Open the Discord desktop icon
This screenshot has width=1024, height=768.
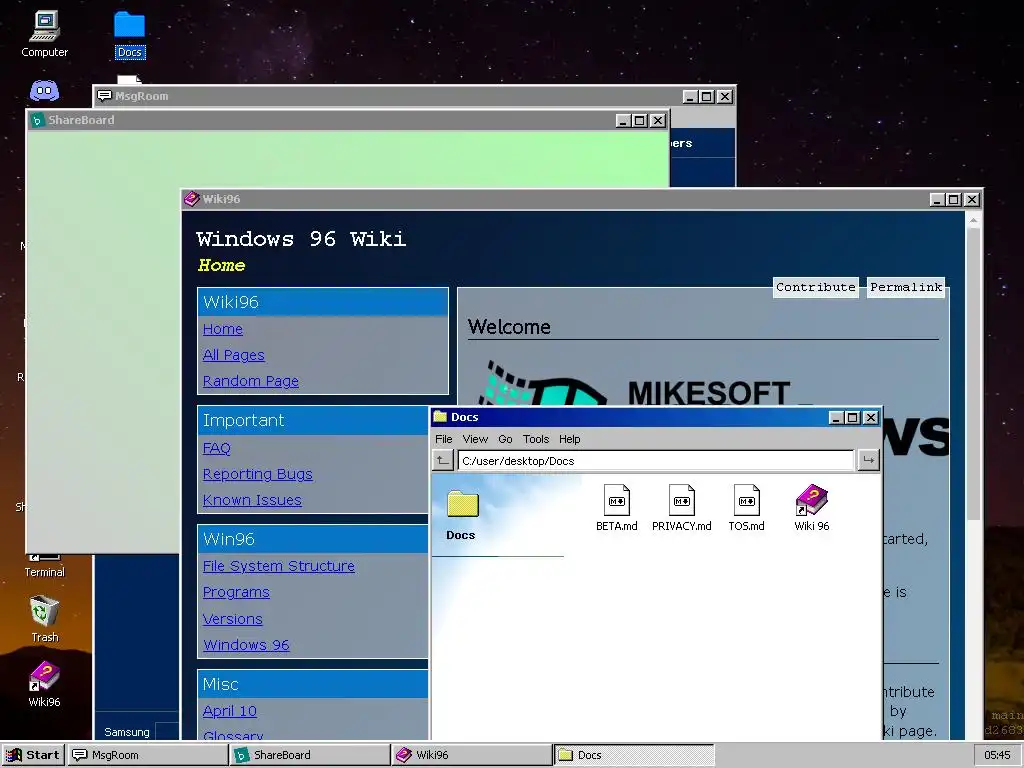click(44, 91)
